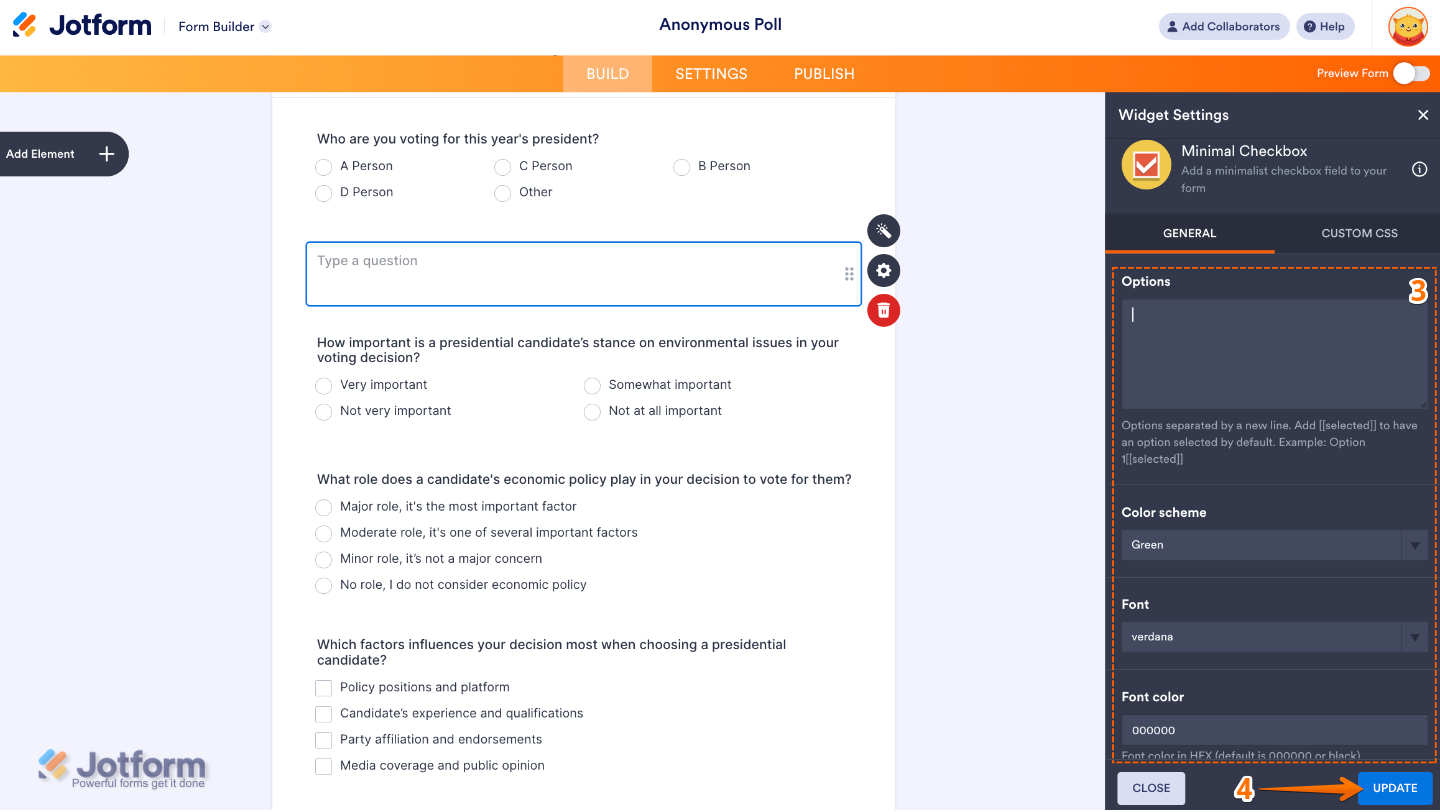The image size is (1440, 812).
Task: Check 'Policy positions and platform'
Action: [323, 687]
